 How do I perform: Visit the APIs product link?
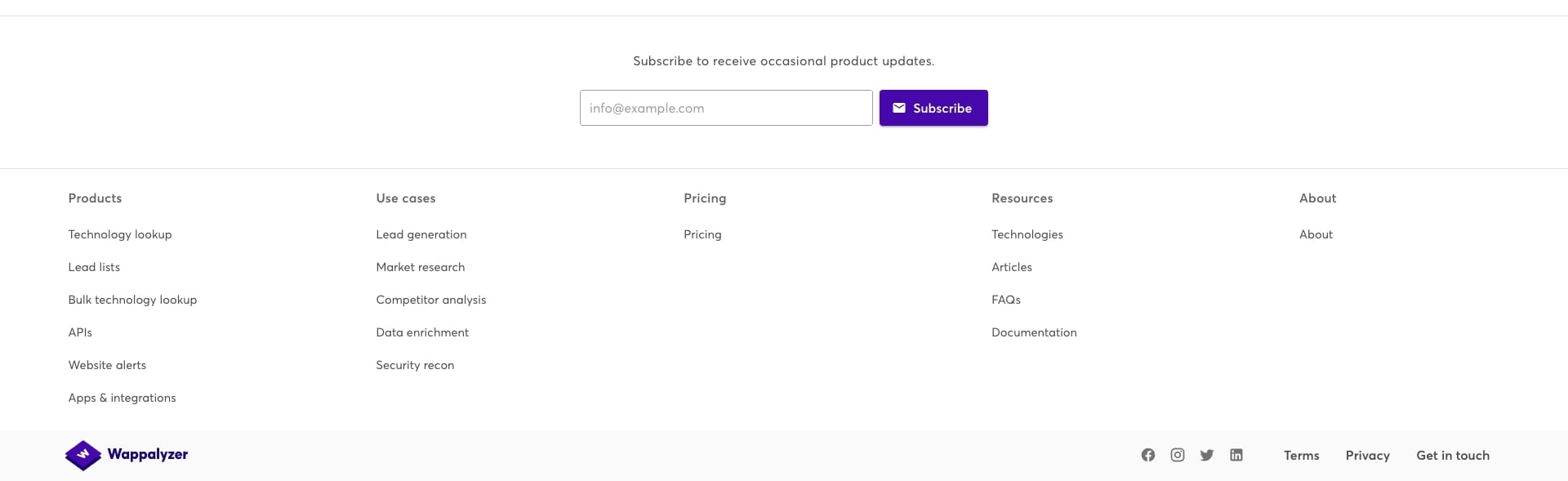point(80,332)
